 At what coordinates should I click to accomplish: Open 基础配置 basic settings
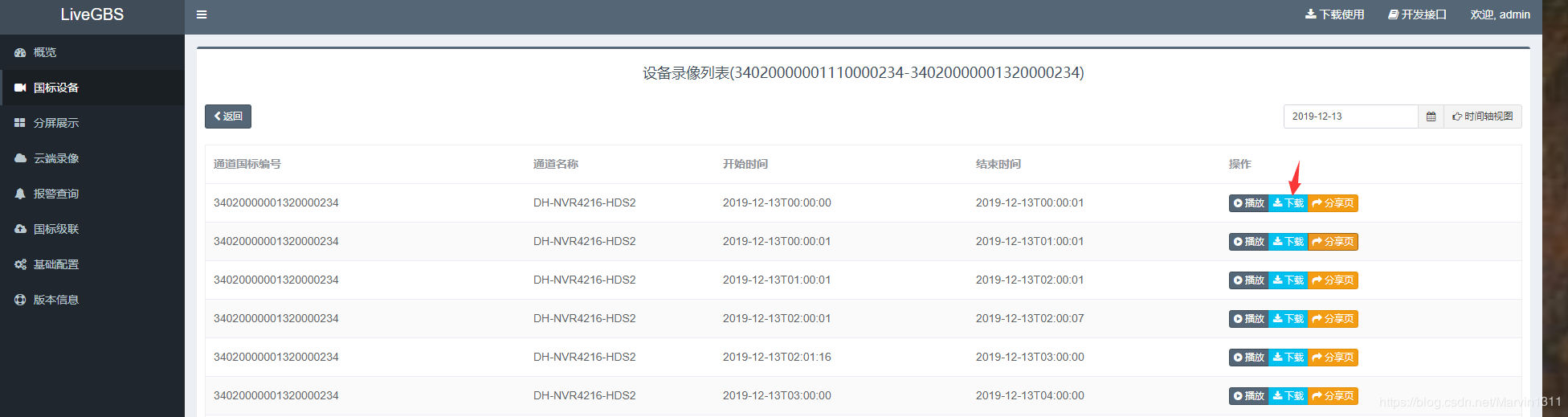[x=92, y=264]
